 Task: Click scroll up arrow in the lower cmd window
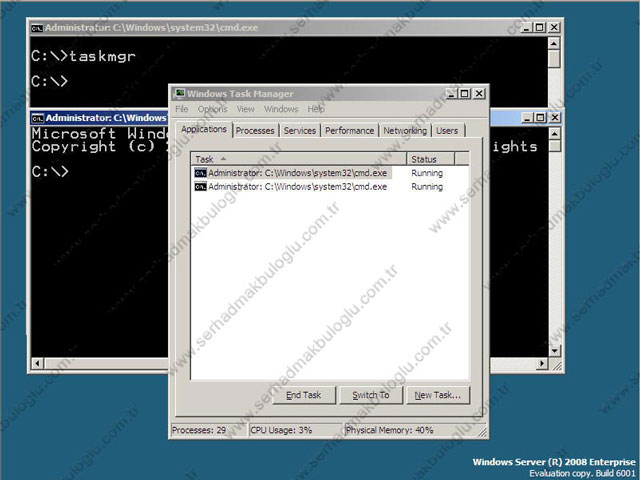tap(555, 134)
